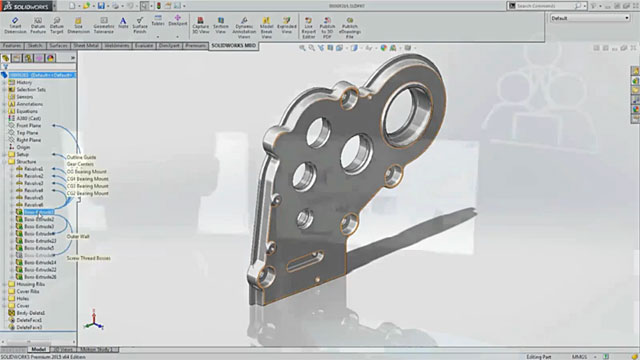Click the Open file icon
640x360 pixels.
(x=86, y=6)
